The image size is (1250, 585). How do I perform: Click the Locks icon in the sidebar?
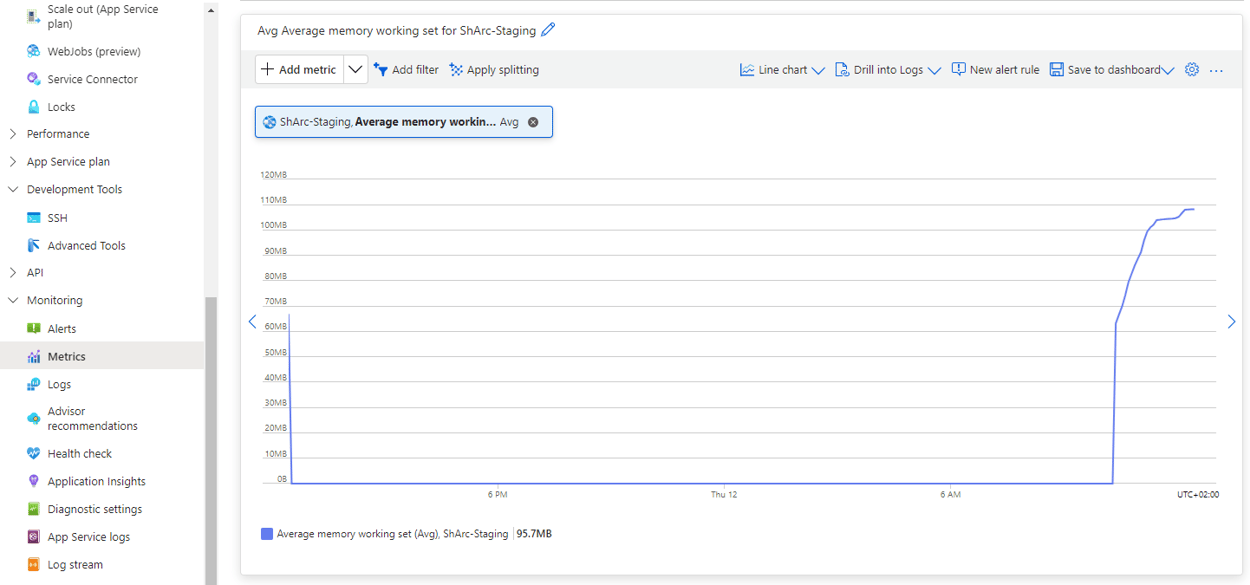click(x=33, y=106)
